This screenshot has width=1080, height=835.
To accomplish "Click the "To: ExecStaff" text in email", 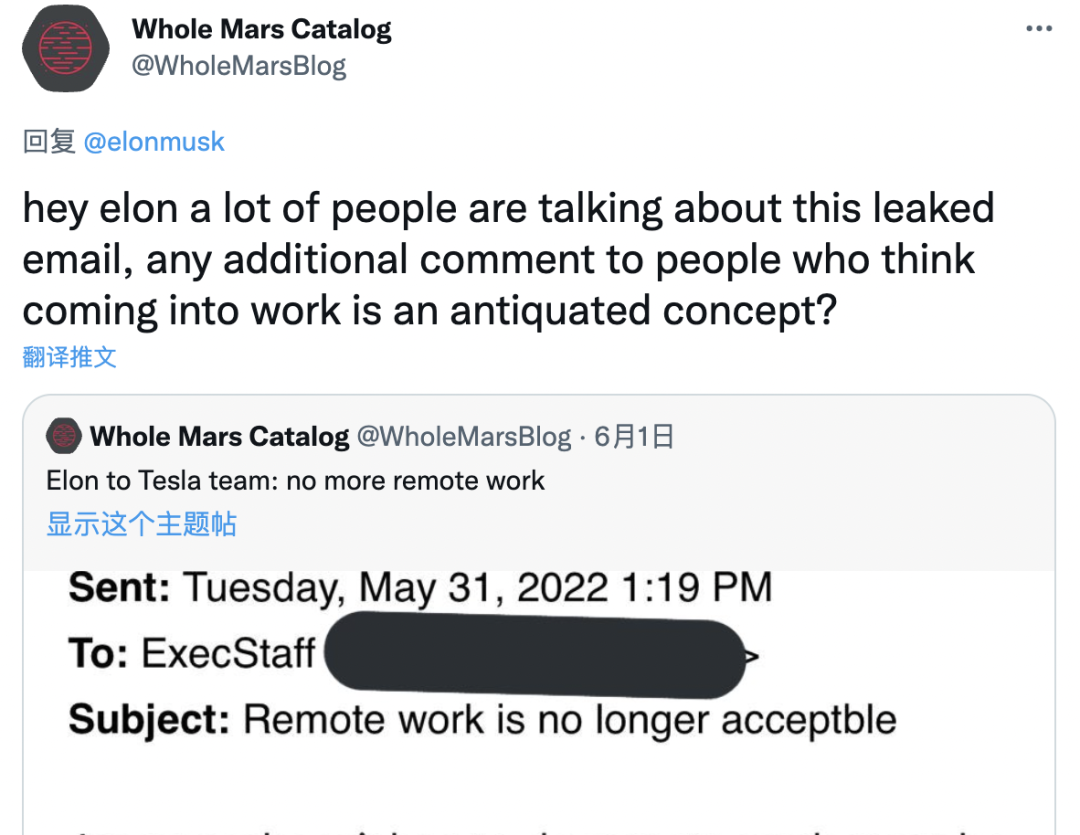I will pos(192,654).
